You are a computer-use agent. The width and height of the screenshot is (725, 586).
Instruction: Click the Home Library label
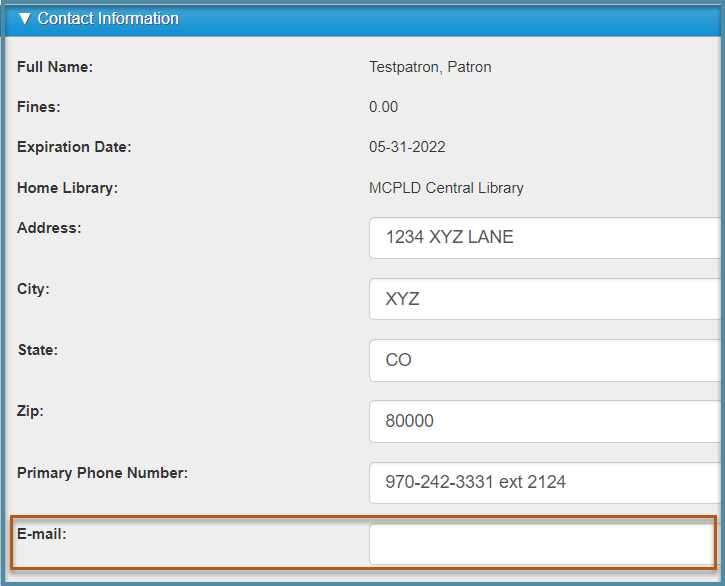(68, 188)
